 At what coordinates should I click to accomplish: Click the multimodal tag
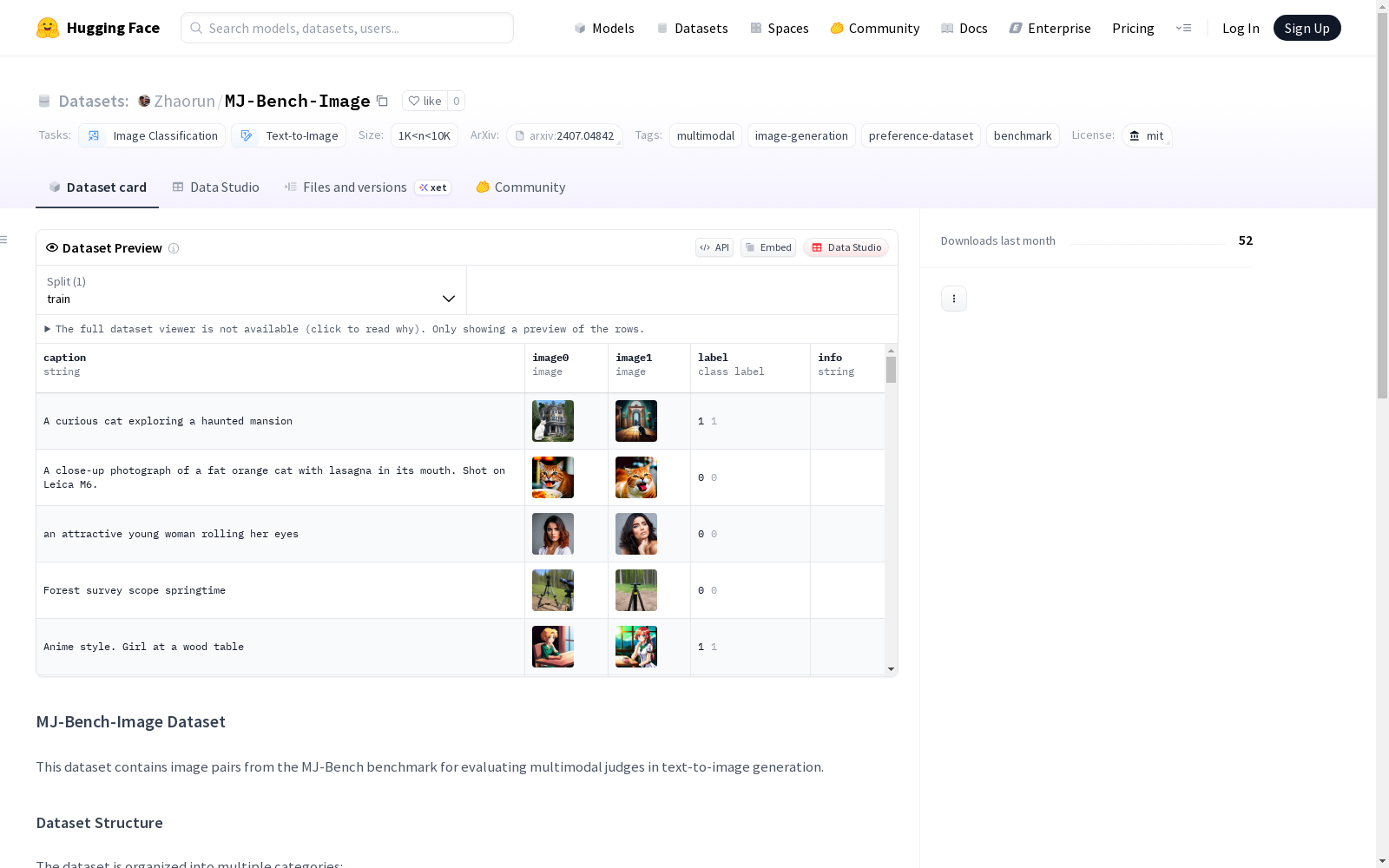coord(705,135)
